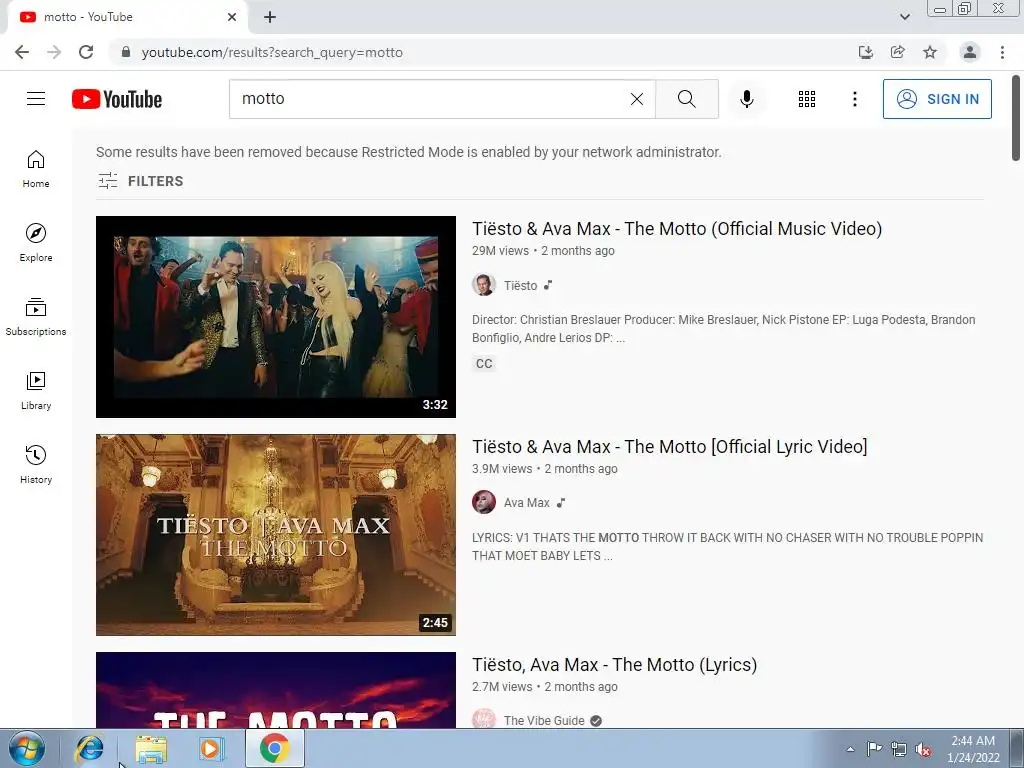Bookmark this page with star
This screenshot has height=768, width=1024.
(930, 52)
